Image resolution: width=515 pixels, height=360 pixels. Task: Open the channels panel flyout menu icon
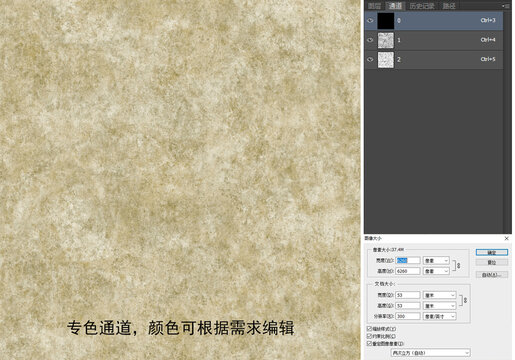(506, 6)
